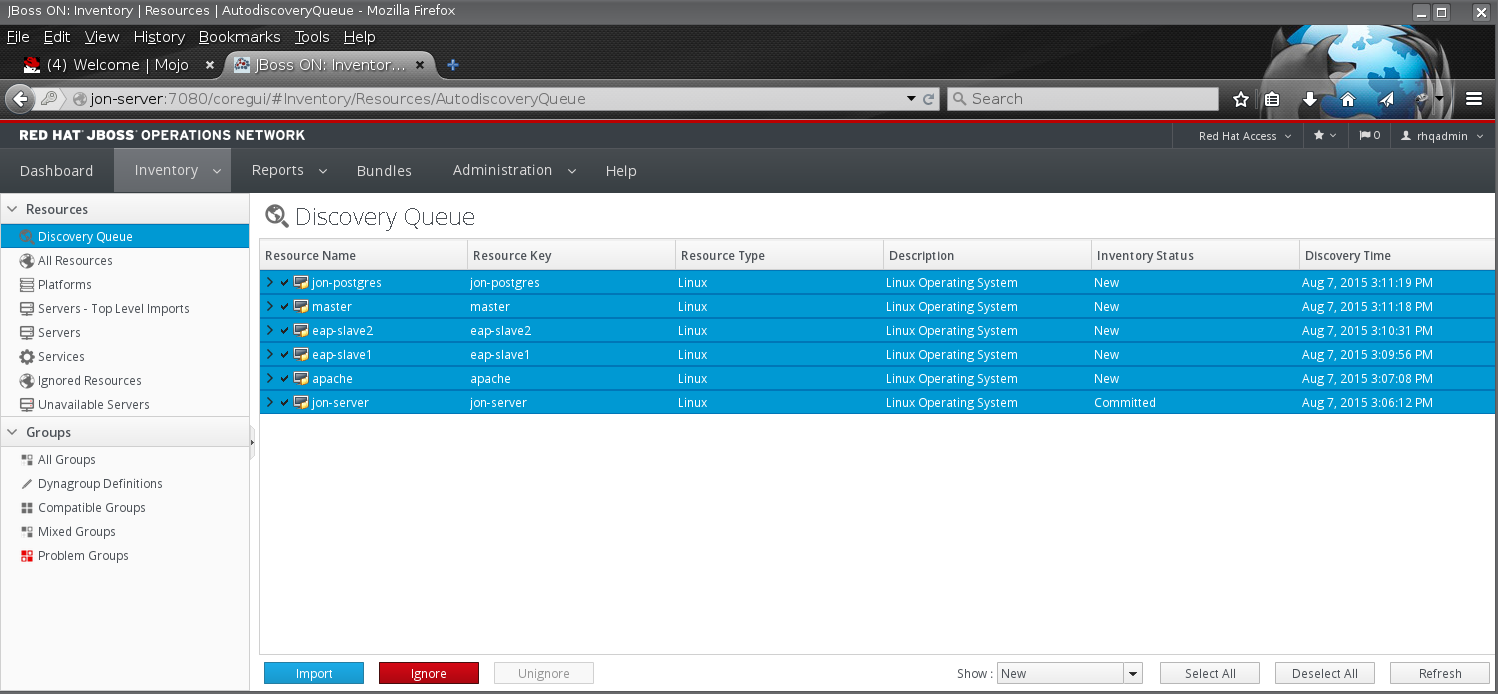The width and height of the screenshot is (1498, 694).
Task: Open the favorites star menu in JBoss header
Action: point(1325,136)
